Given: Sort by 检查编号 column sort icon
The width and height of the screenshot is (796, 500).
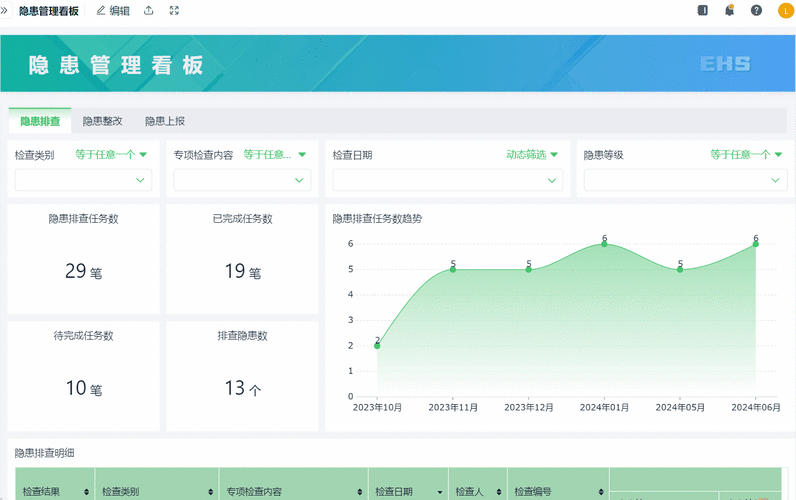Looking at the screenshot, I should point(601,491).
